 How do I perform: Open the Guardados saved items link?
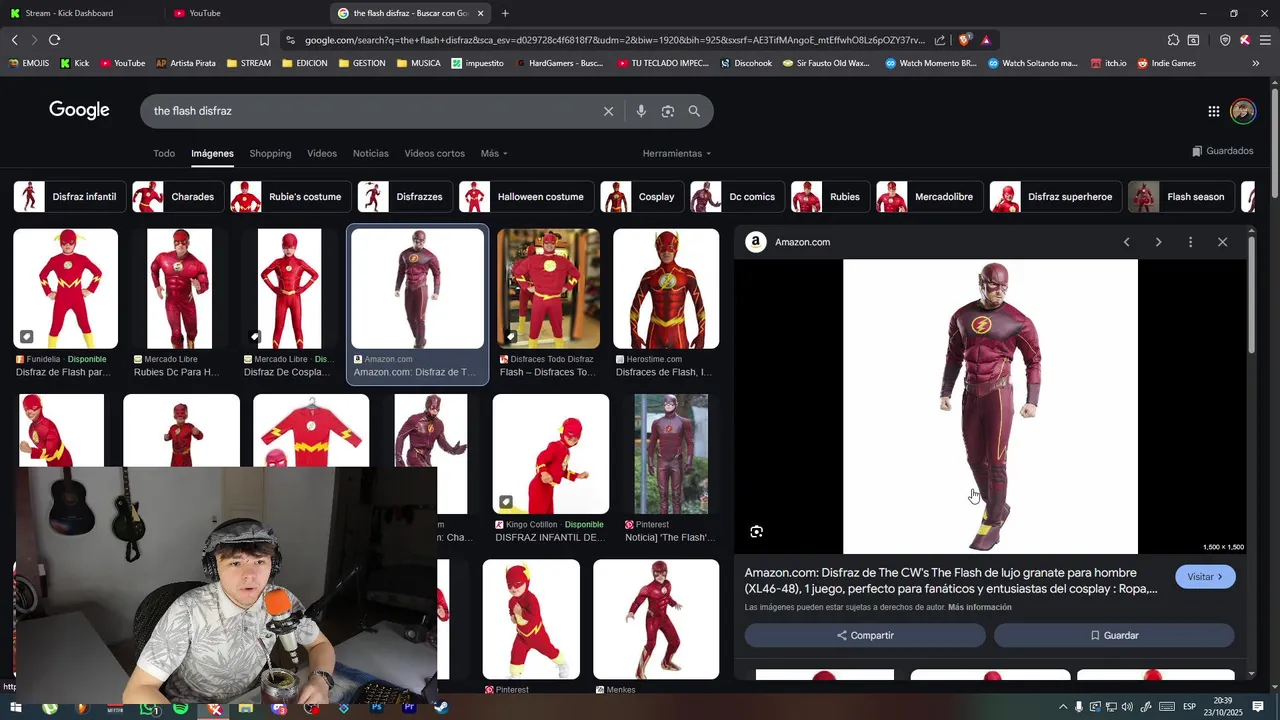click(x=1222, y=151)
